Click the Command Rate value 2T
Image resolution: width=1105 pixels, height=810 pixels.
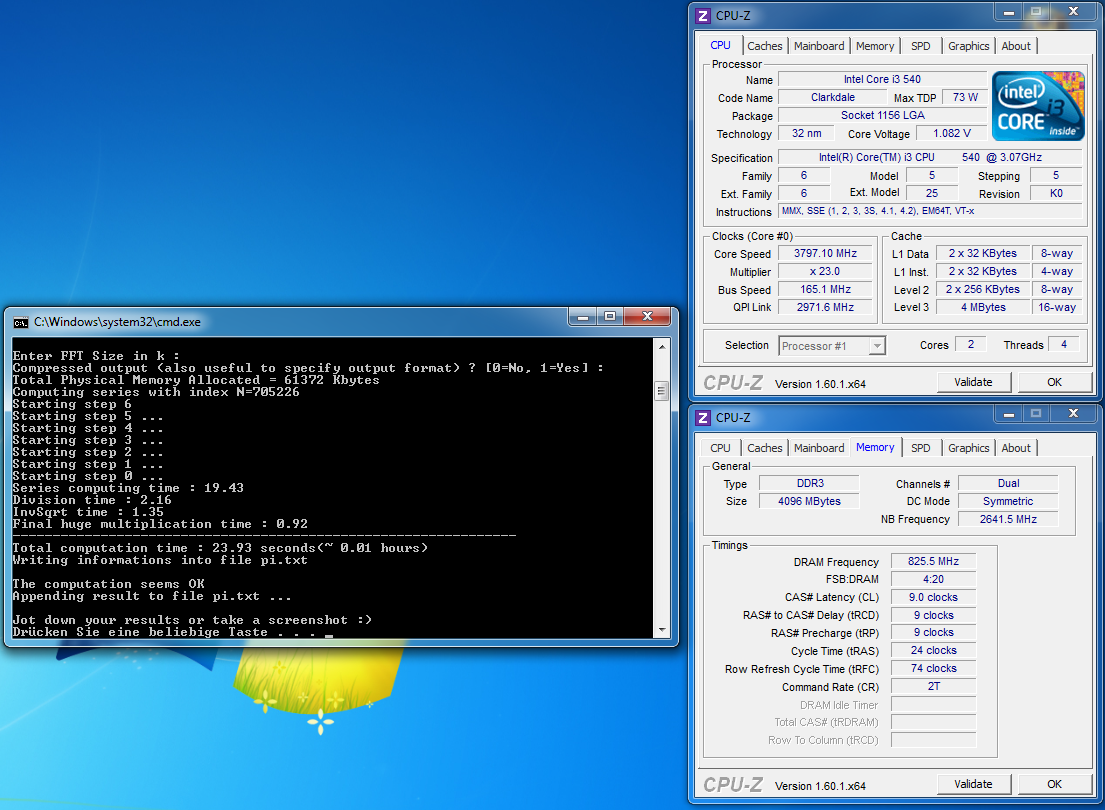[x=933, y=687]
